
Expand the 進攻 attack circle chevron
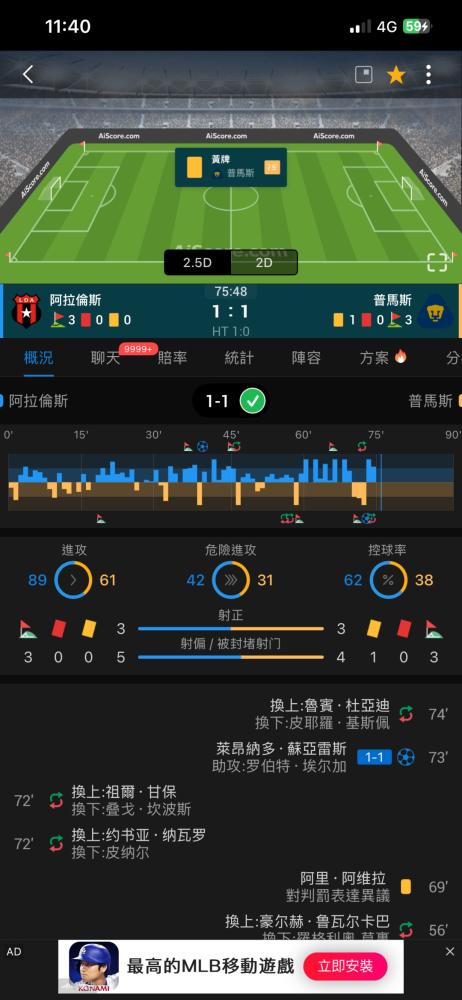coord(72,580)
